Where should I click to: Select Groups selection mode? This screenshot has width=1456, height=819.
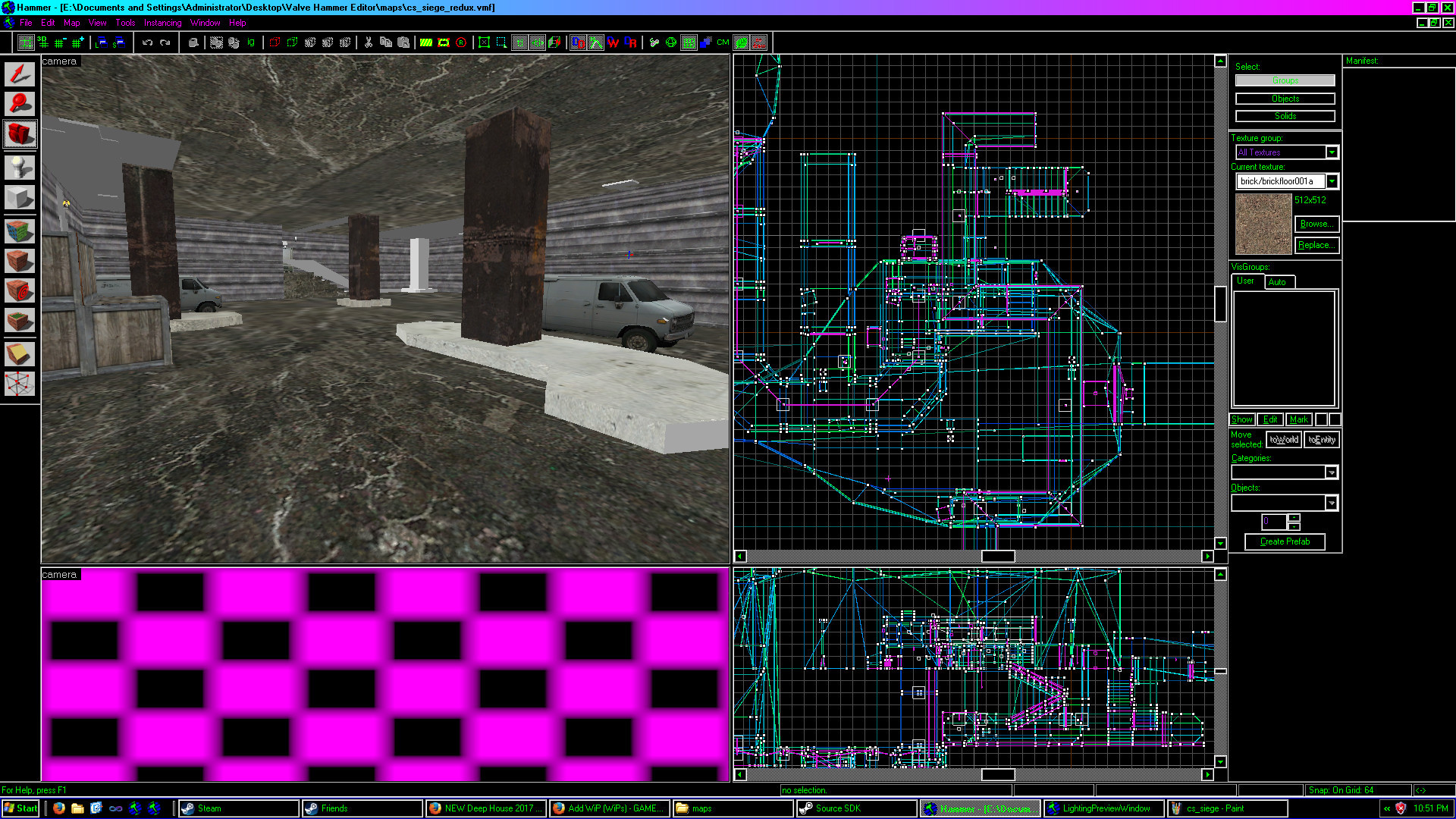1285,80
